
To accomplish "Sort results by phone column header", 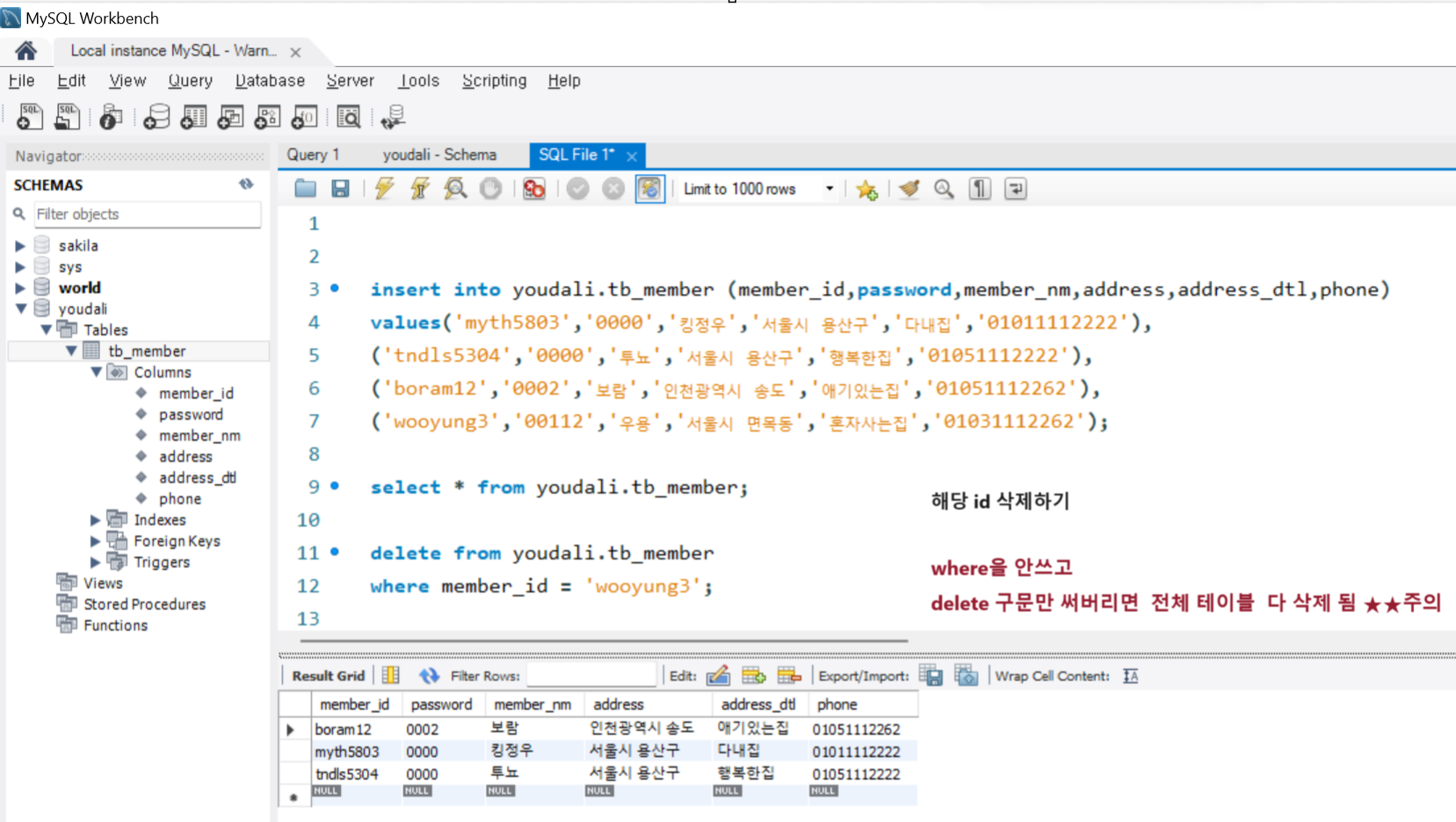I will [863, 704].
